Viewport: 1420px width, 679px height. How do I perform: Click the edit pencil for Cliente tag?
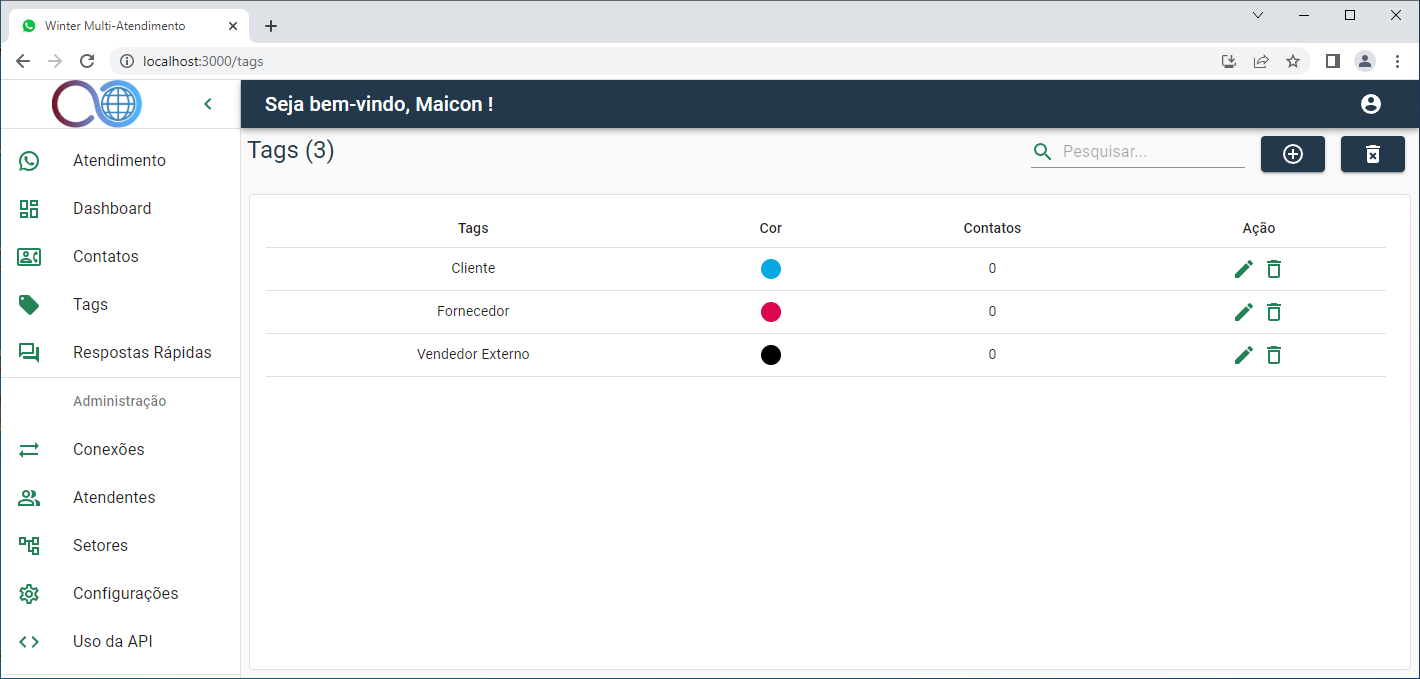pyautogui.click(x=1243, y=269)
